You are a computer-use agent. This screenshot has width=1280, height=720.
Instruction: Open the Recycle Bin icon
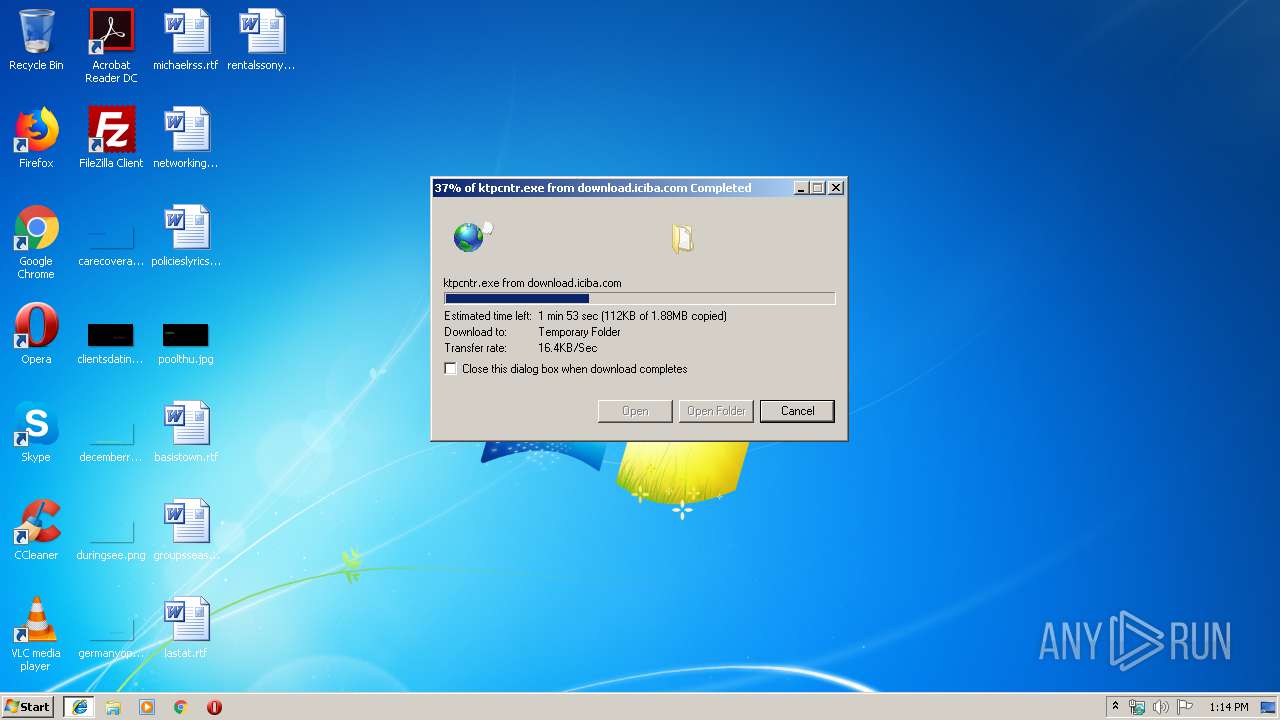click(36, 40)
